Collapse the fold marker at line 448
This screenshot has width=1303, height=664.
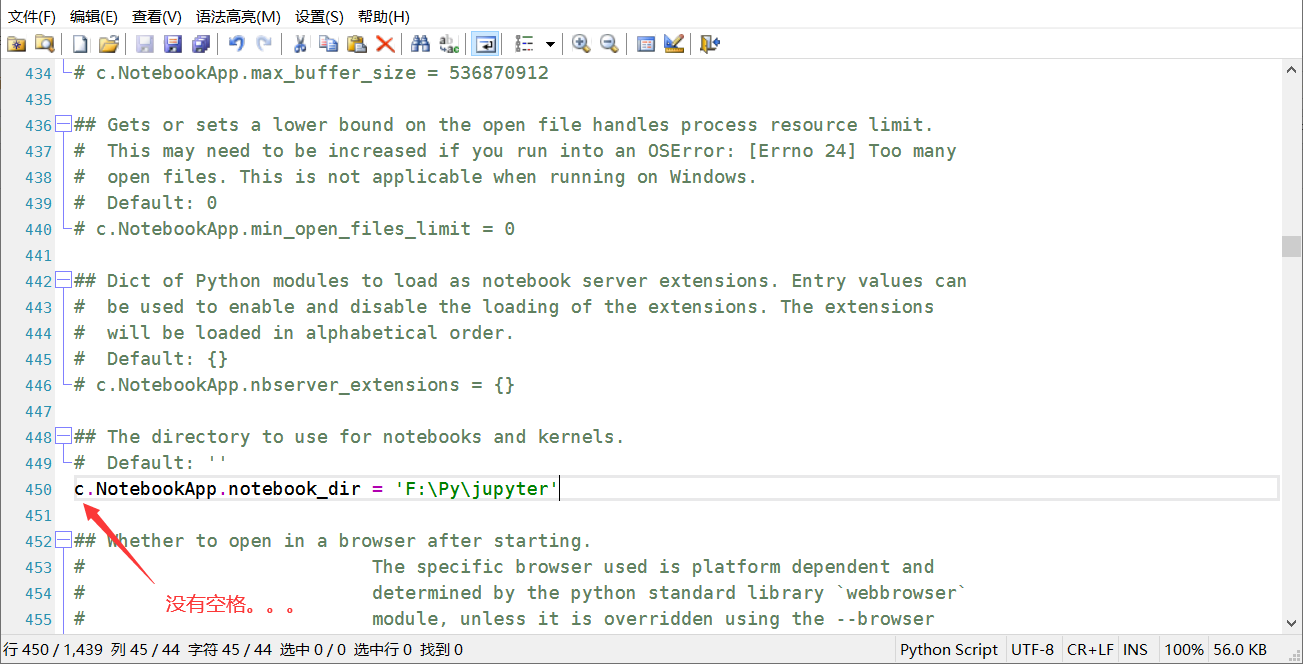(63, 437)
